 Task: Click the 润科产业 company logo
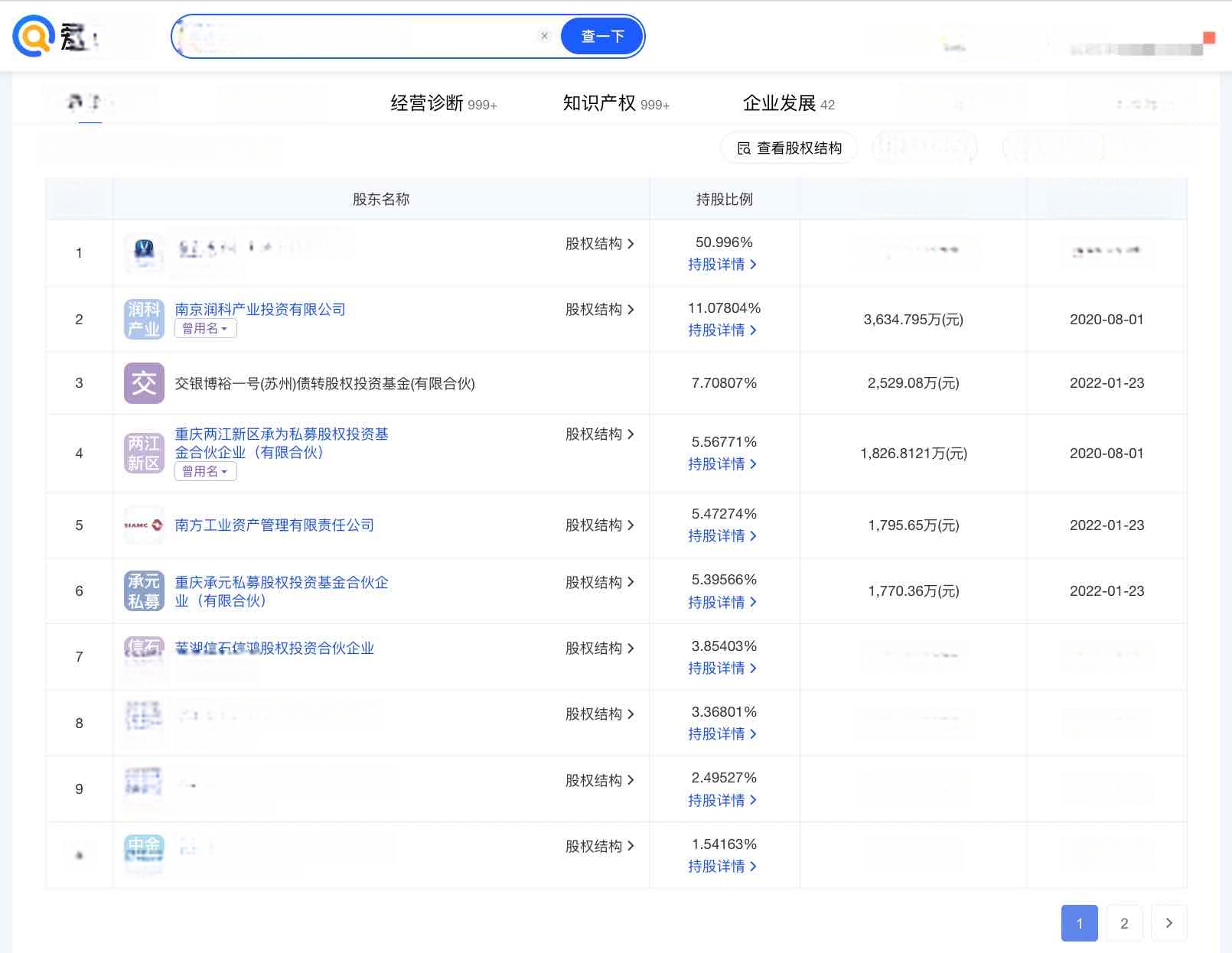144,319
